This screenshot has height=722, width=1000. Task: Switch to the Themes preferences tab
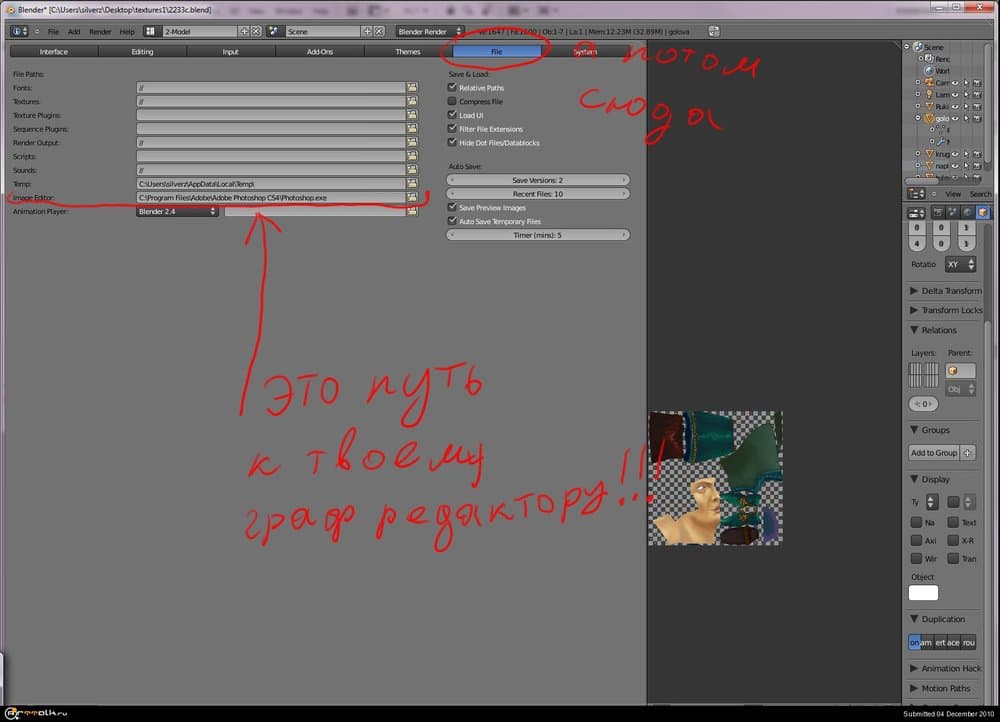point(408,51)
